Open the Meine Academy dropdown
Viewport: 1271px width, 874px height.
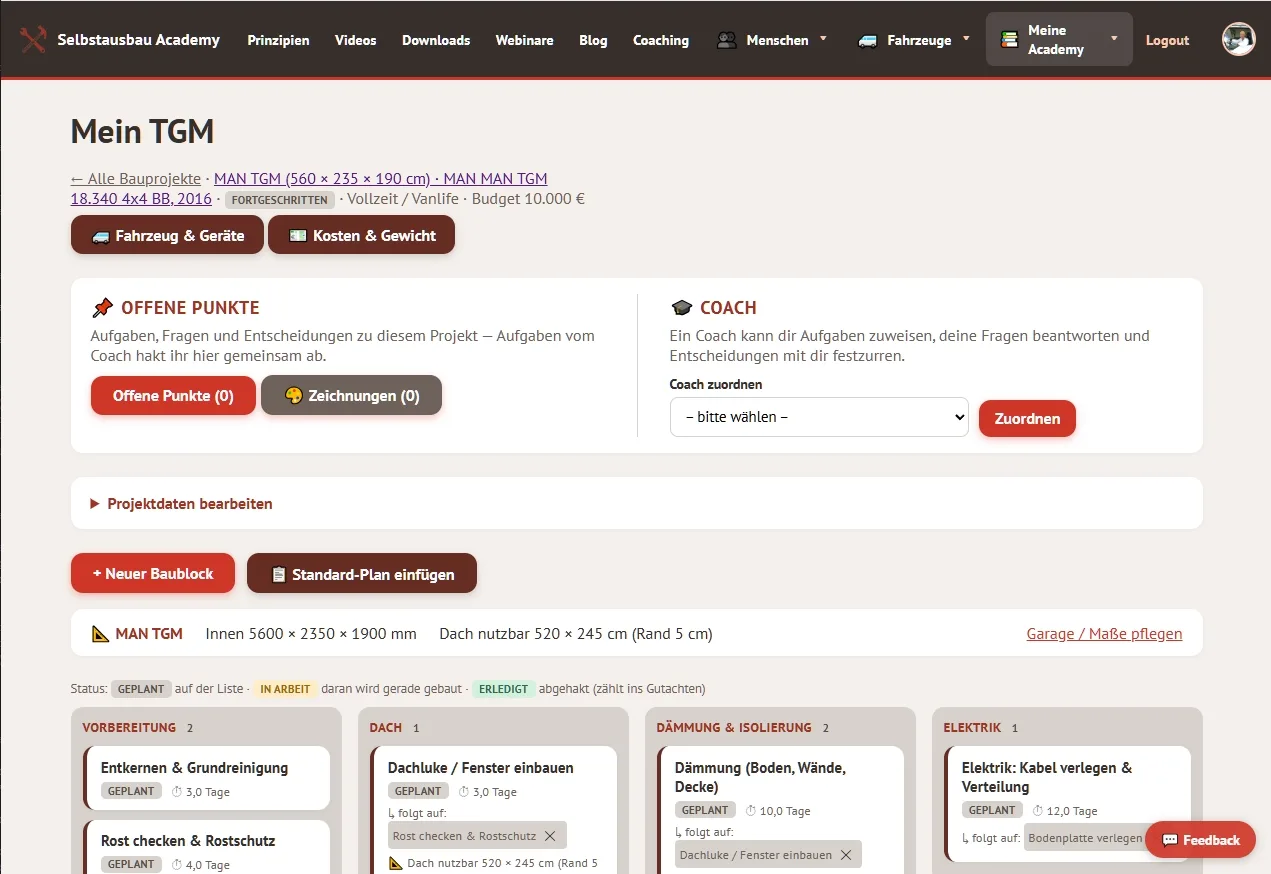pos(1059,40)
